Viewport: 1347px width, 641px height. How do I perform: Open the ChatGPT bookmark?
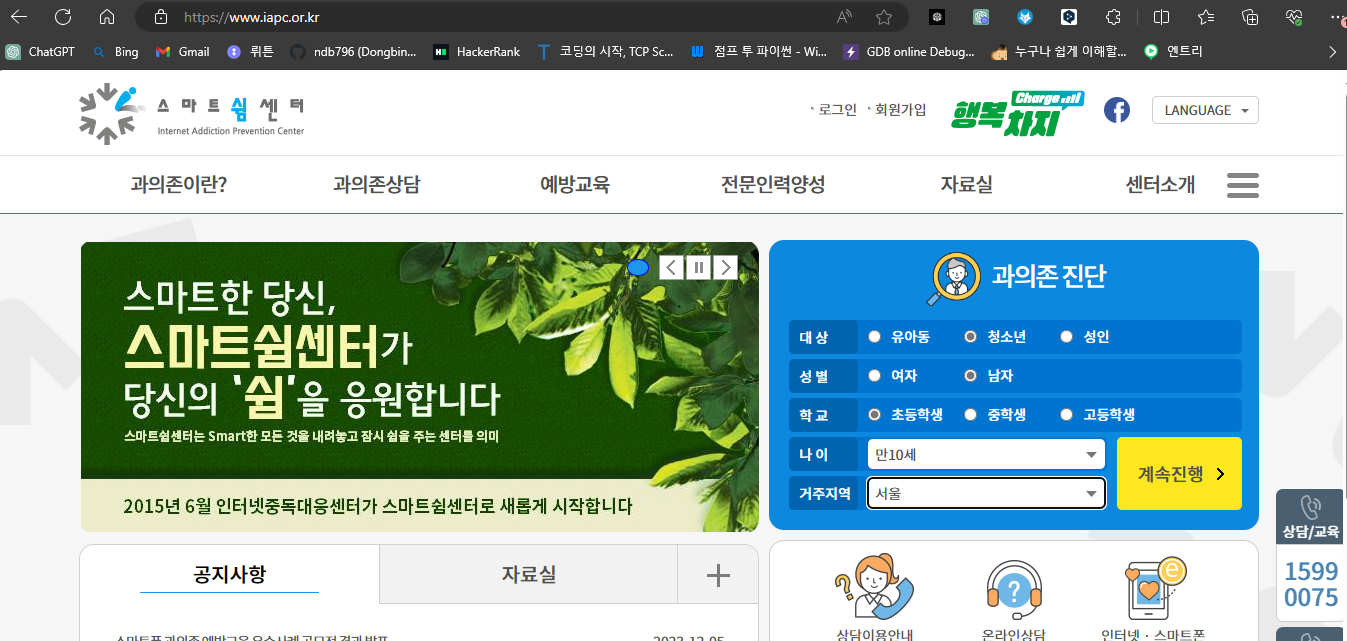[40, 51]
